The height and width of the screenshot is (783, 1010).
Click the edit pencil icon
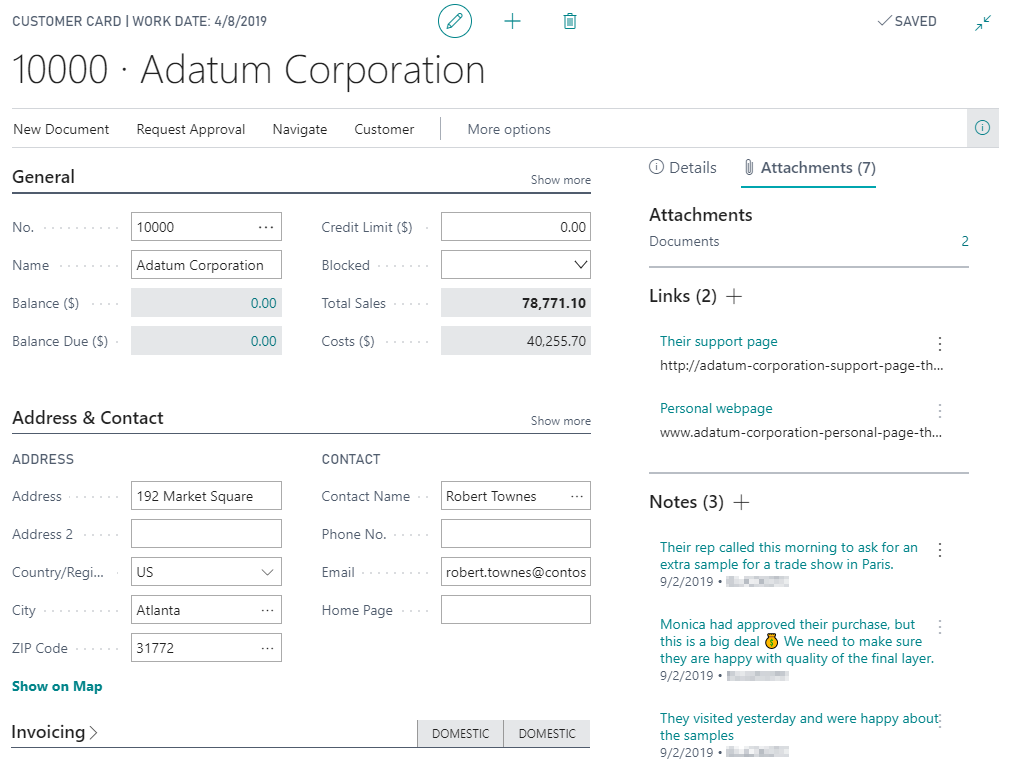tap(455, 21)
